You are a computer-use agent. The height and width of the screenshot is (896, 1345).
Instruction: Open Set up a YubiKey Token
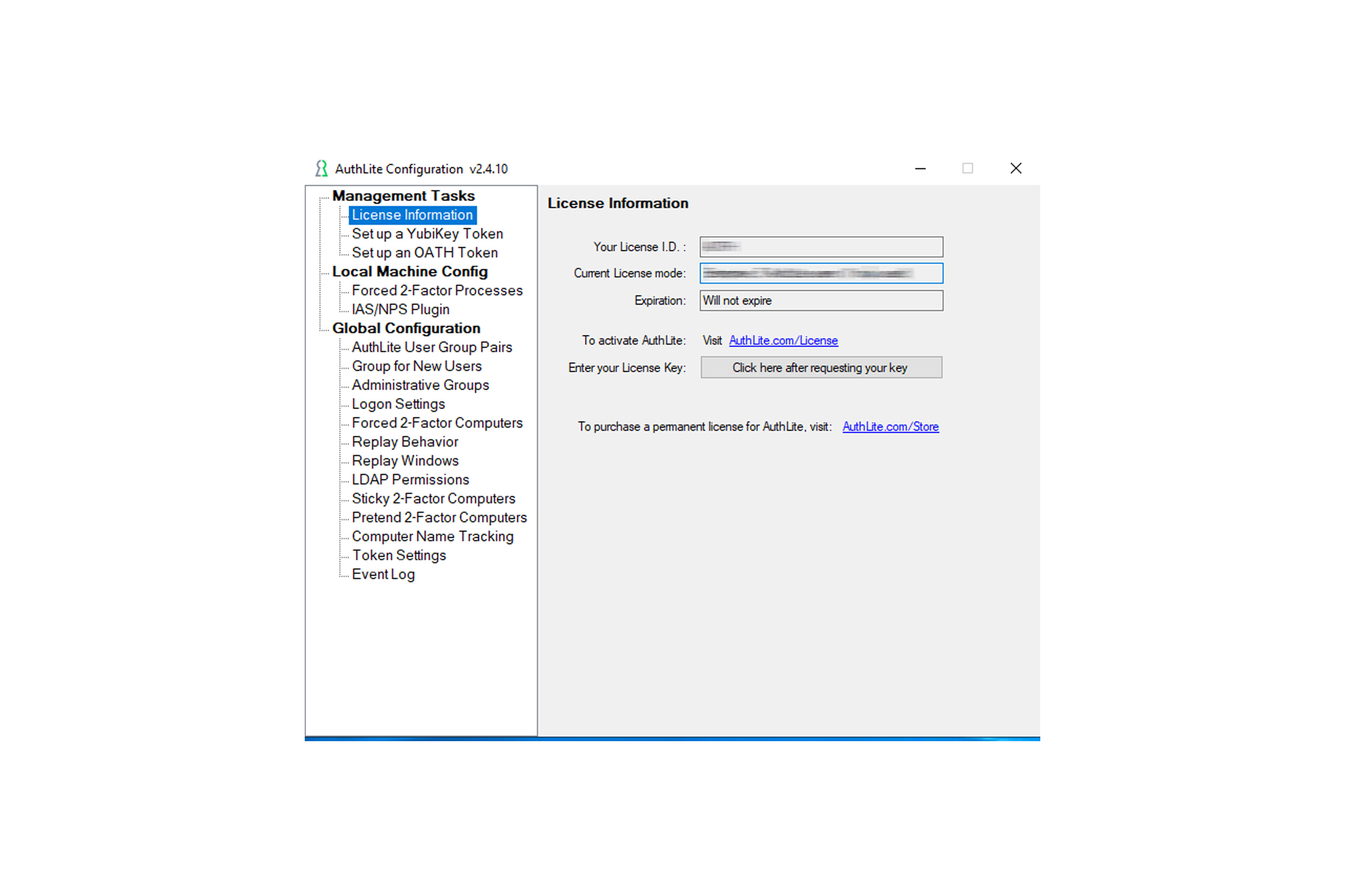(x=427, y=234)
